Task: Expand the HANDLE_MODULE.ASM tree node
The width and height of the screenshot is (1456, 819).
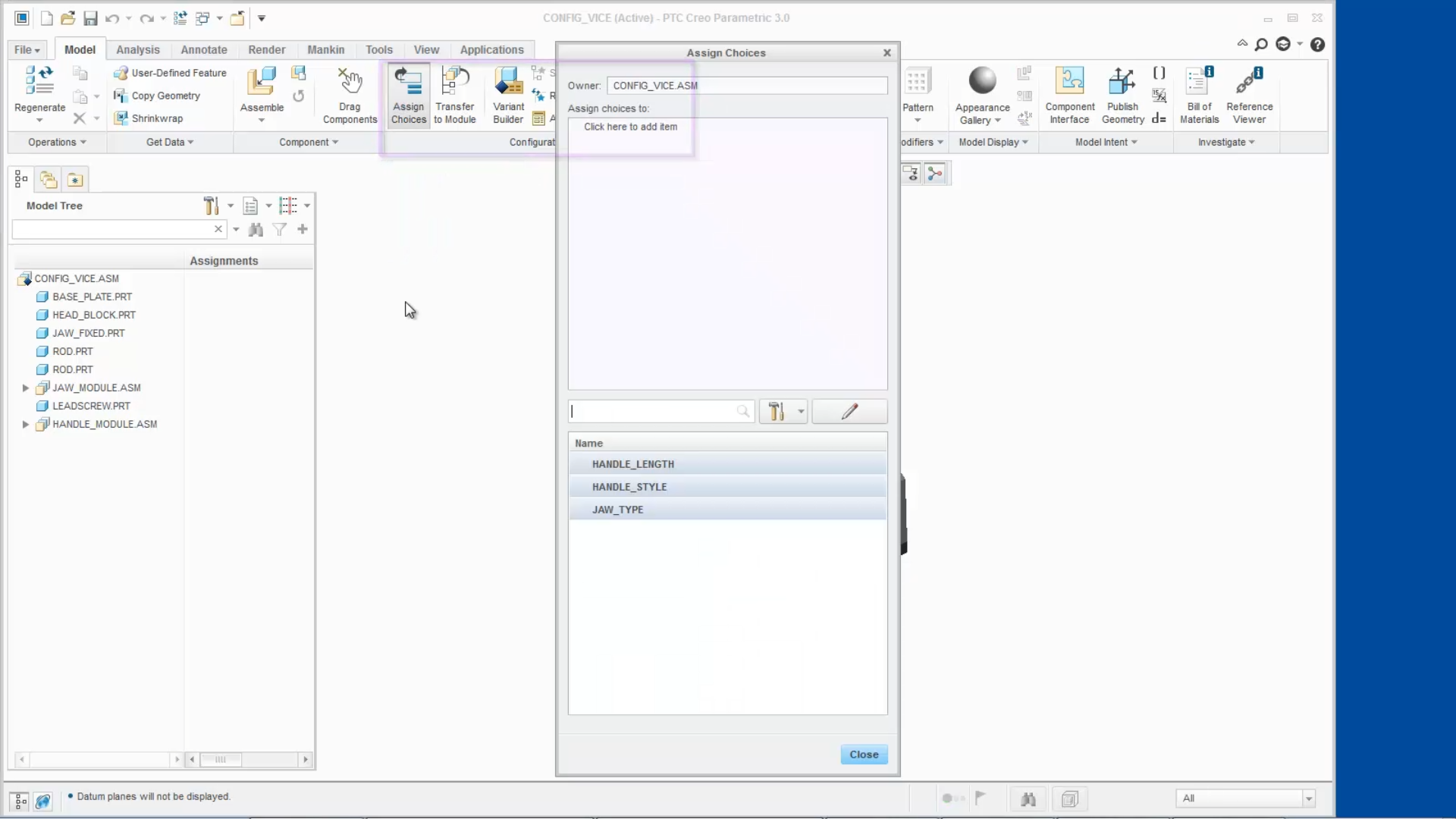Action: 26,424
